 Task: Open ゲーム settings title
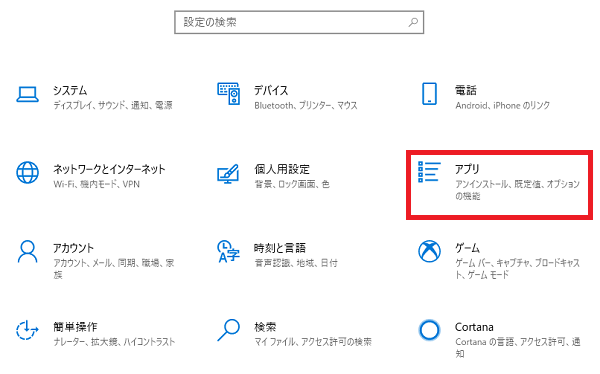[467, 248]
